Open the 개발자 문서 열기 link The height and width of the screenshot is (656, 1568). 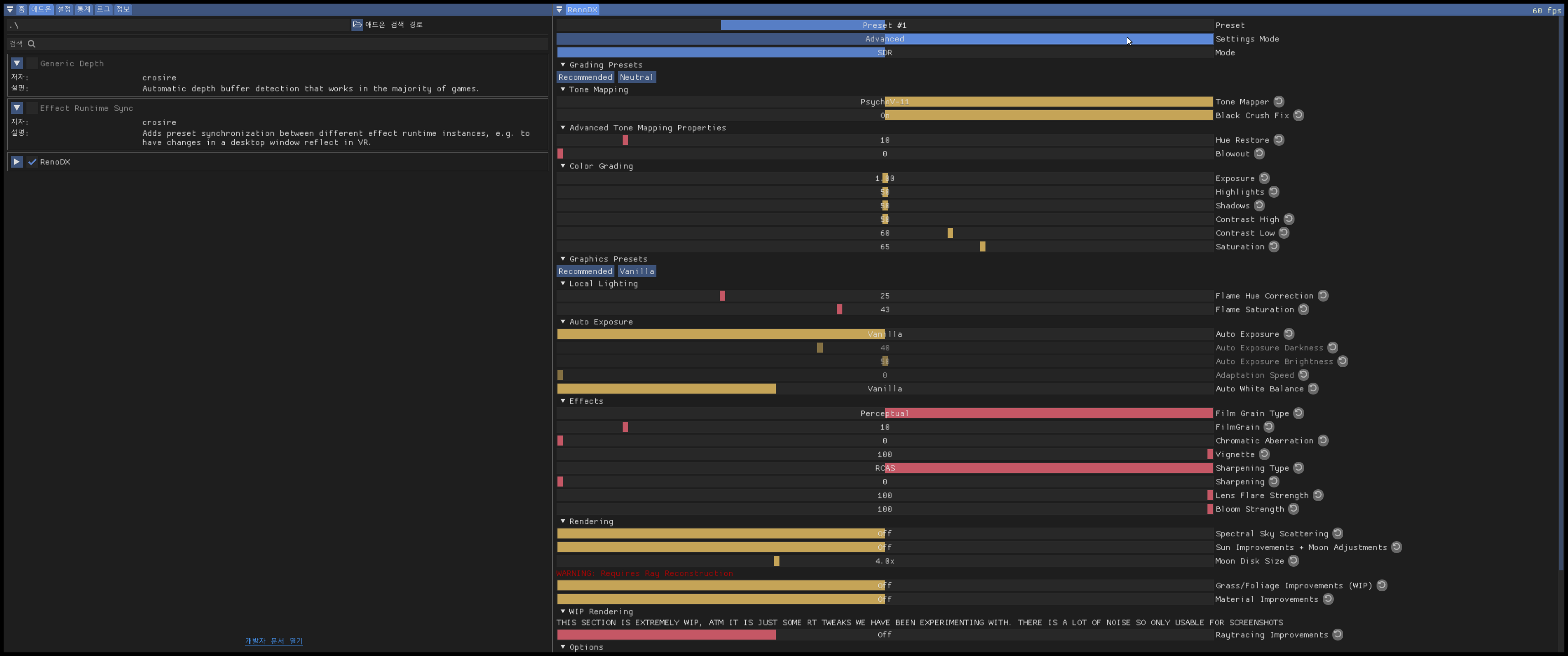tap(273, 641)
